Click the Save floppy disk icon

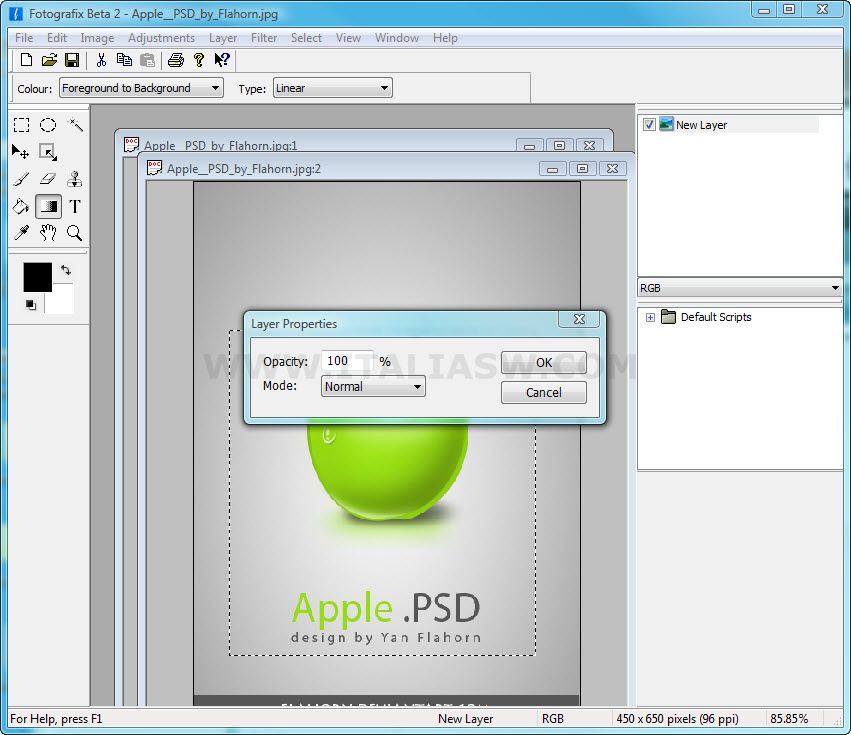[72, 60]
